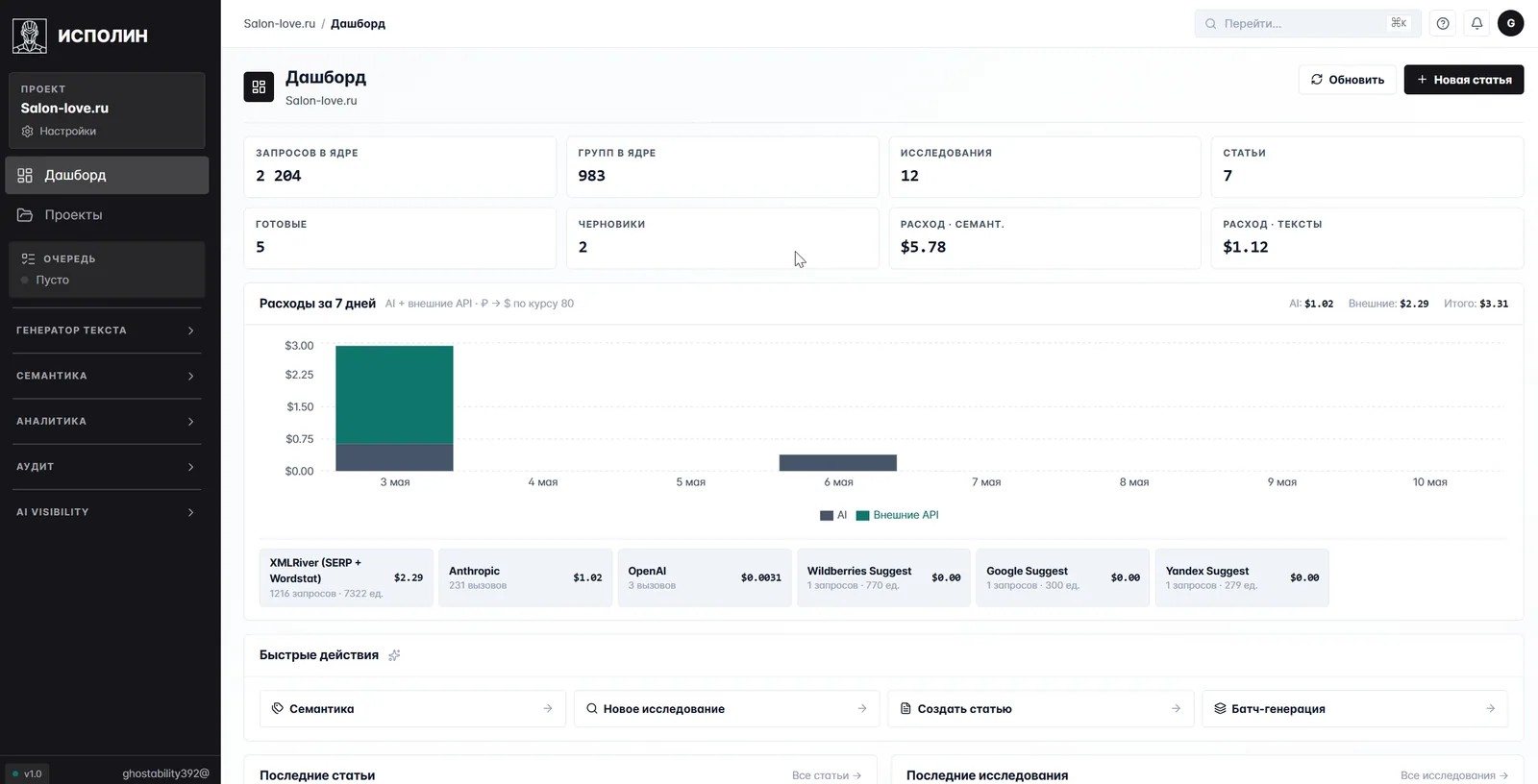Expand the Аналитика sidebar section
This screenshot has height=784, width=1538.
click(106, 421)
